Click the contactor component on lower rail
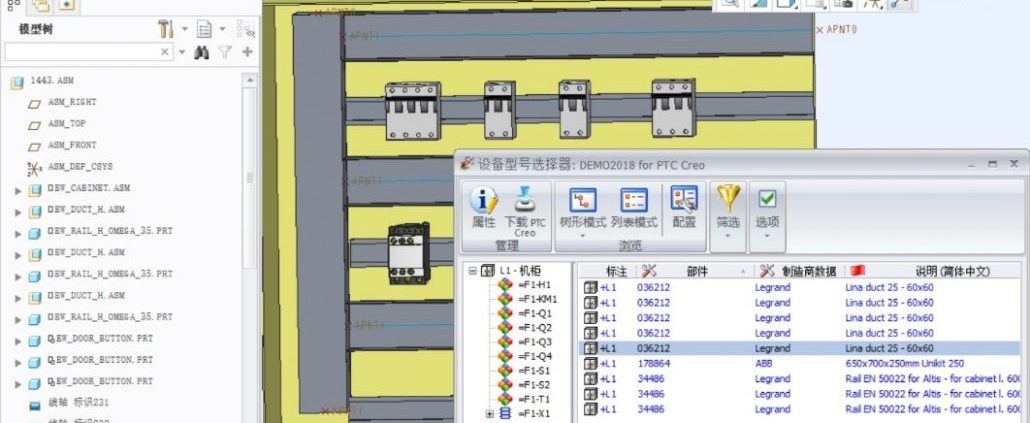 click(x=409, y=253)
